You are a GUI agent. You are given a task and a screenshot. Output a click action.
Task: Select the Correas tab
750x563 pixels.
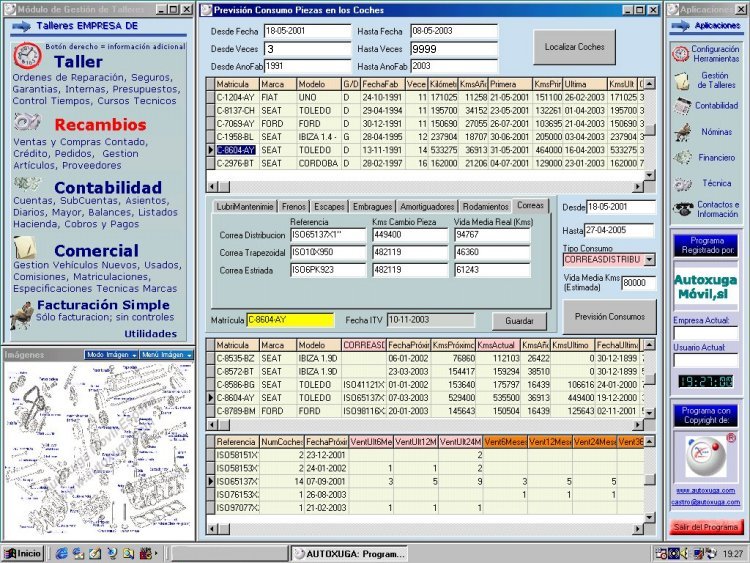[x=530, y=205]
